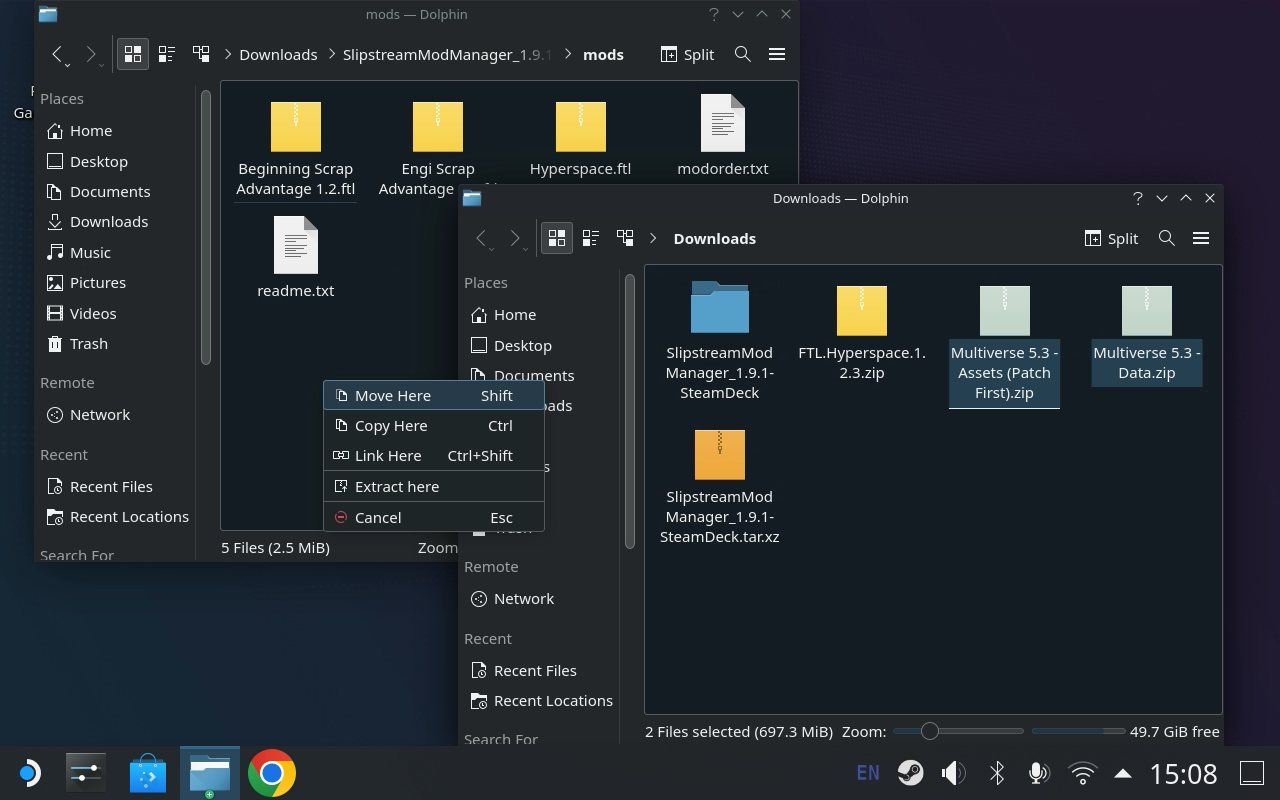1280x800 pixels.
Task: Select readme.txt in mods window
Action: tap(295, 258)
